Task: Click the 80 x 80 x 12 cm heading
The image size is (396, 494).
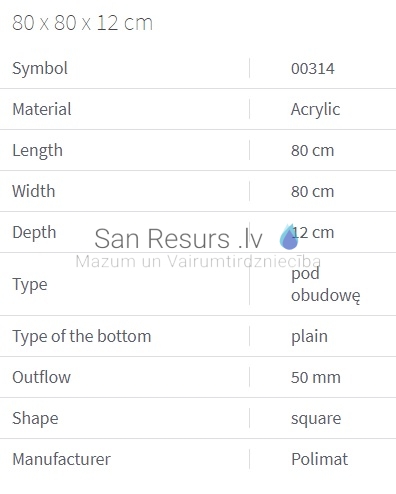Action: pos(82,23)
